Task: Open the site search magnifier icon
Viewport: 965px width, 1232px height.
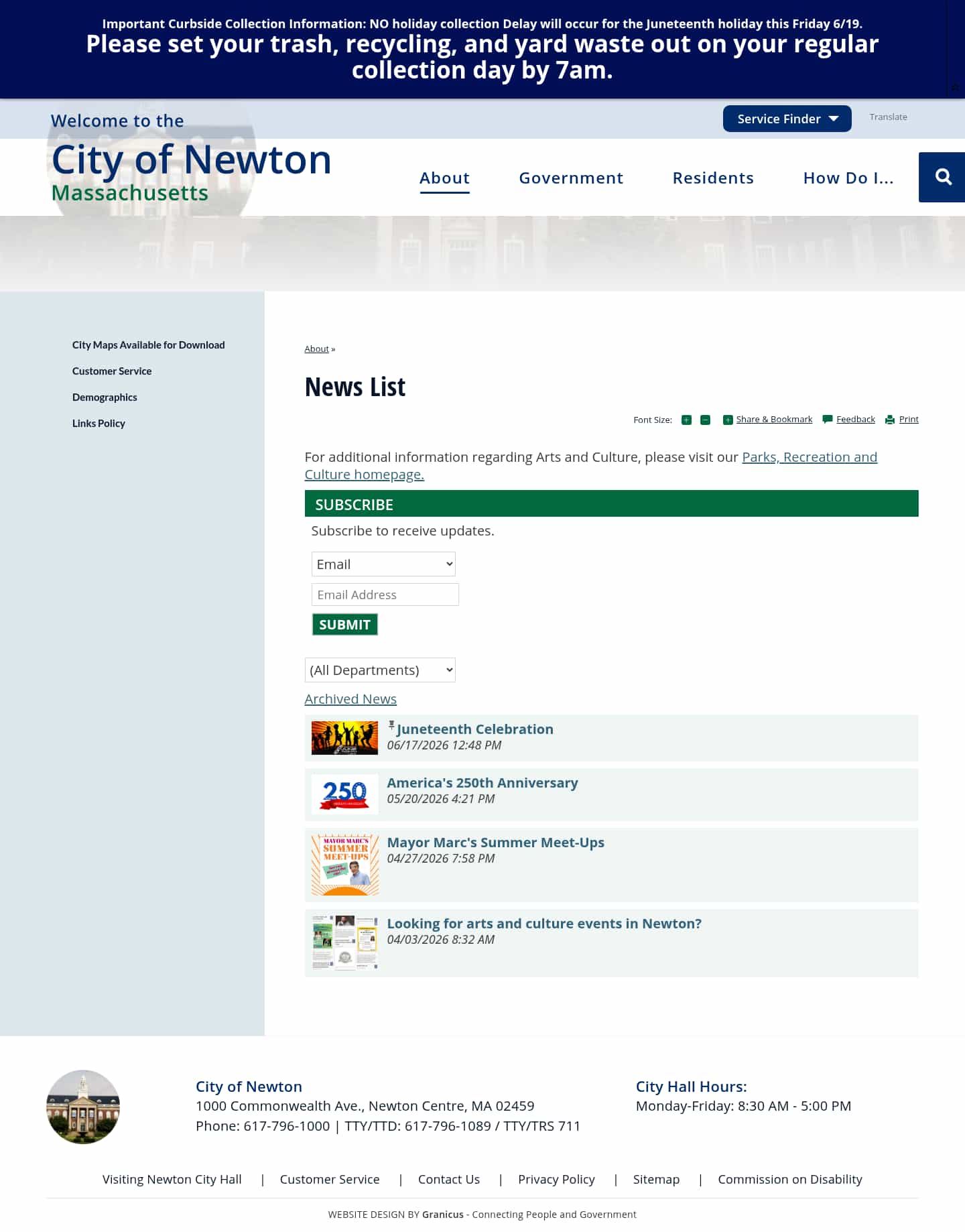Action: point(942,177)
